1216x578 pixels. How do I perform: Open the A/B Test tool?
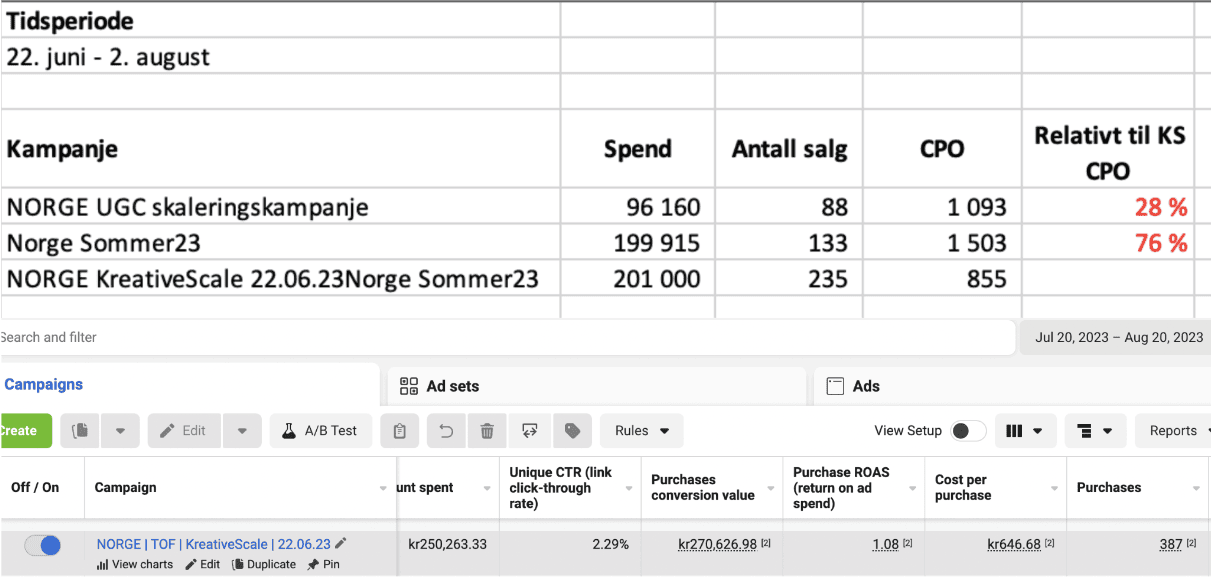point(319,431)
